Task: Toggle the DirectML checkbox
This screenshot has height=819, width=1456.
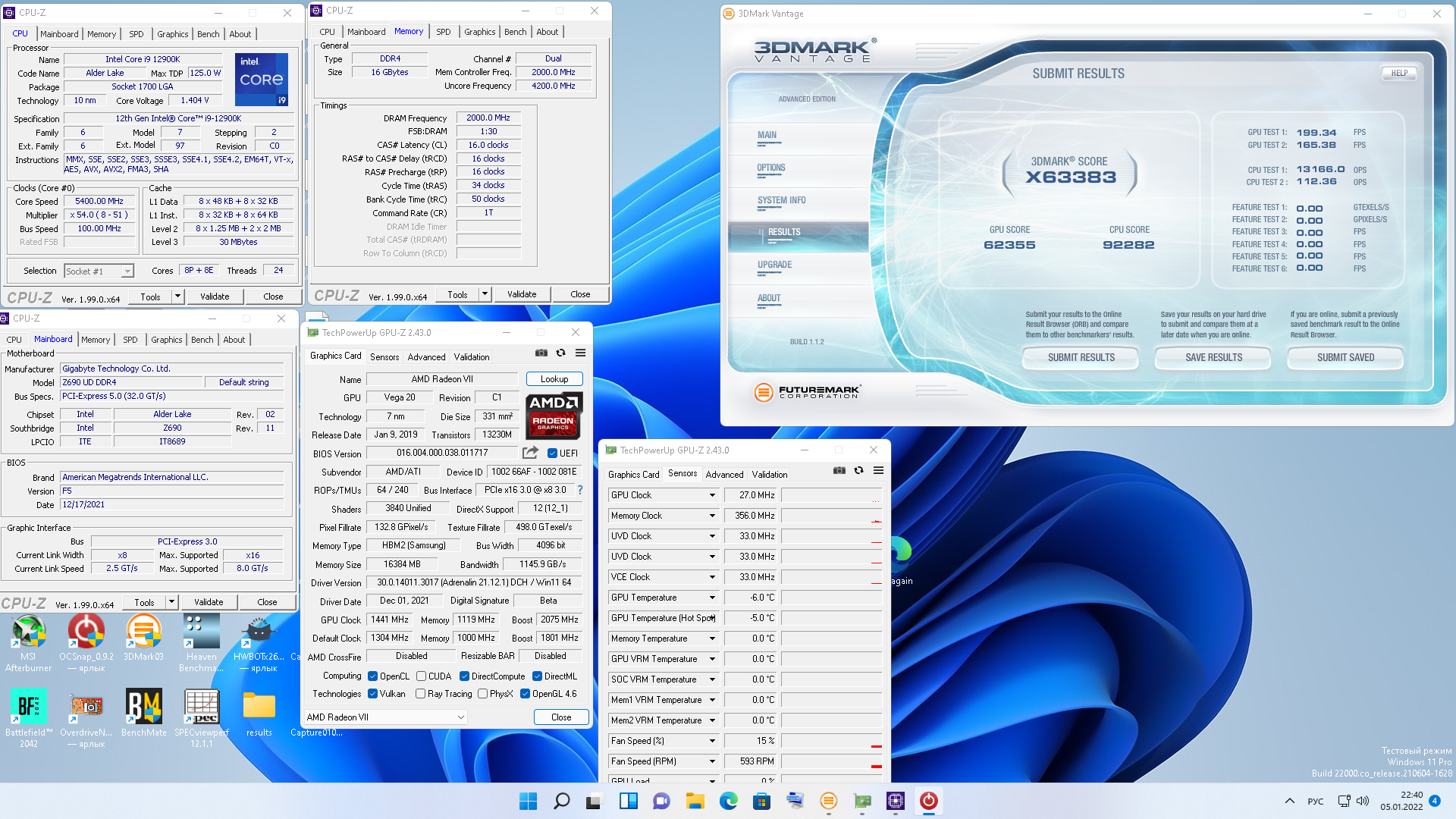Action: 537,676
